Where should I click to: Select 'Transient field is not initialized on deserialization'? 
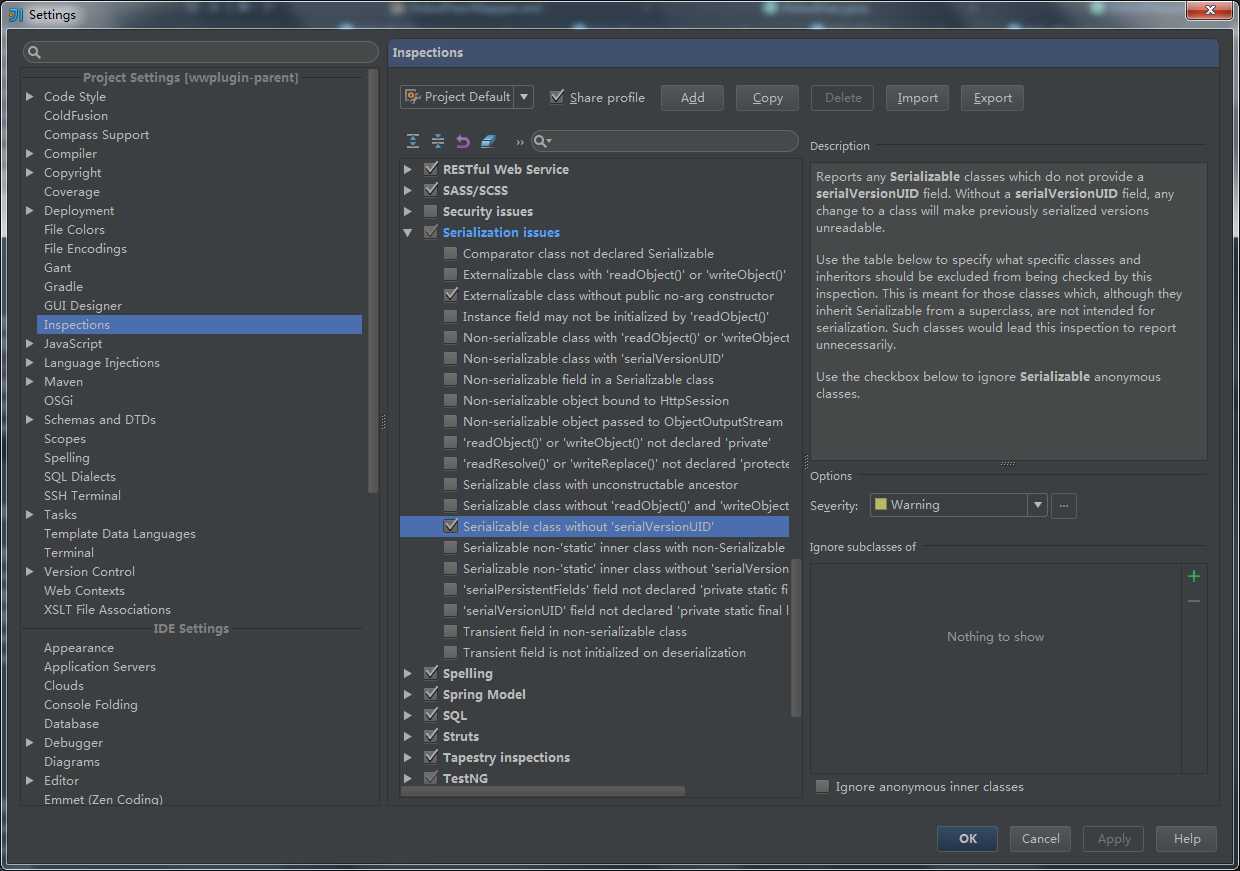[604, 653]
